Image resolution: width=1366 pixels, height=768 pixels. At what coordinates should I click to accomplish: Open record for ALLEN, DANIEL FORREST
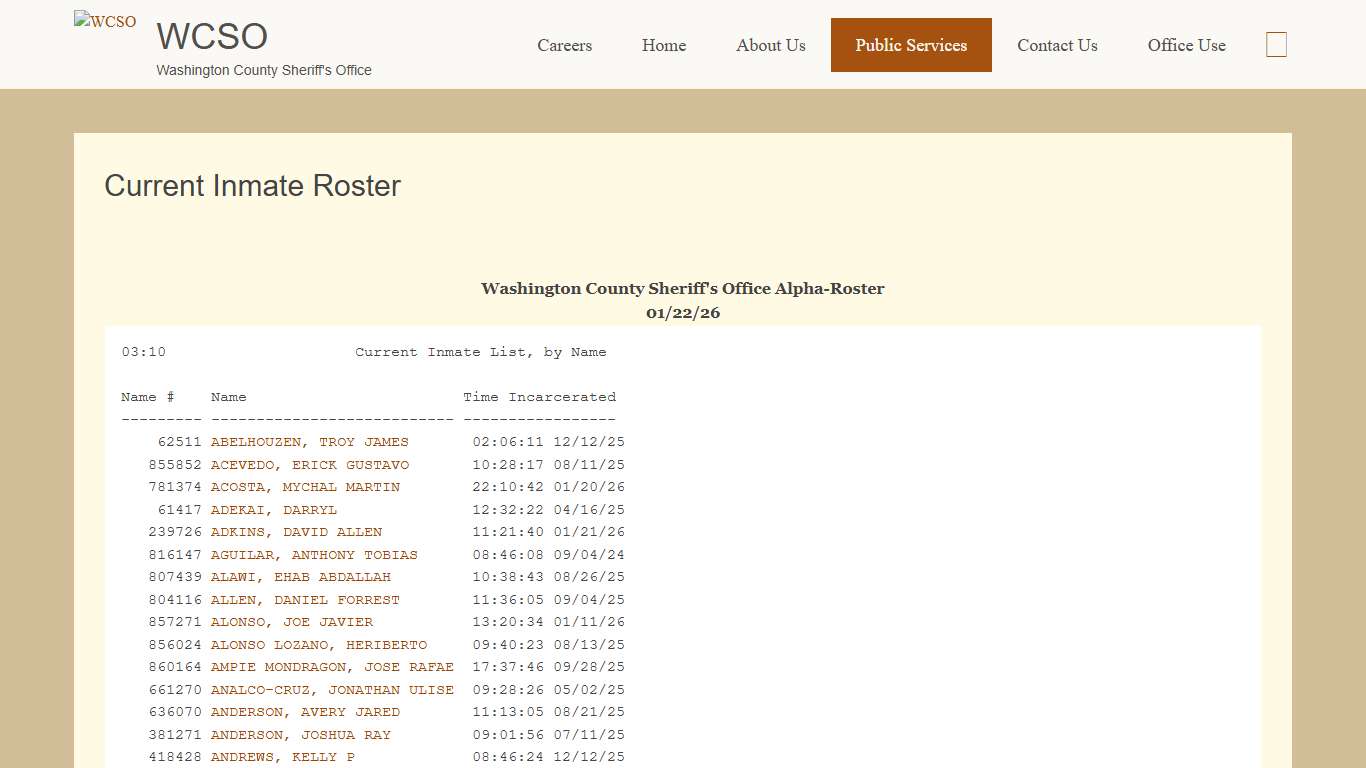(x=305, y=599)
